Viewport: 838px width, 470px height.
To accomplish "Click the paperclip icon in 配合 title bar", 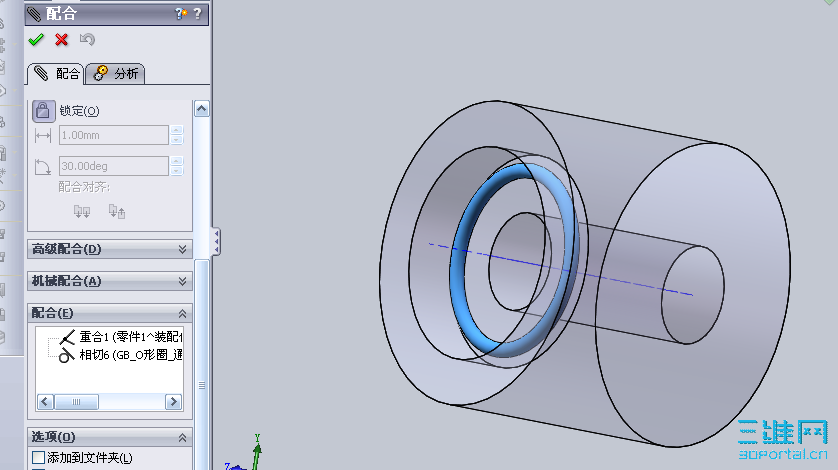I will 34,14.
